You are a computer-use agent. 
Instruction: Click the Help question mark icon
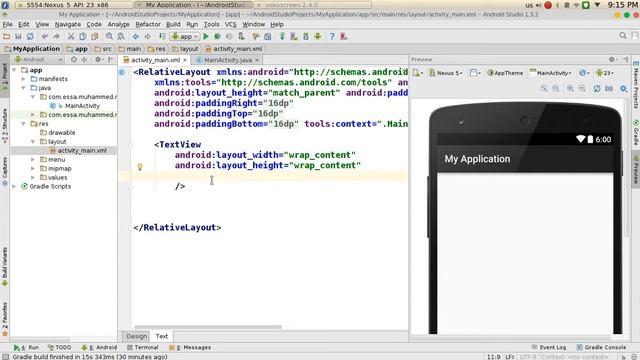(x=332, y=36)
